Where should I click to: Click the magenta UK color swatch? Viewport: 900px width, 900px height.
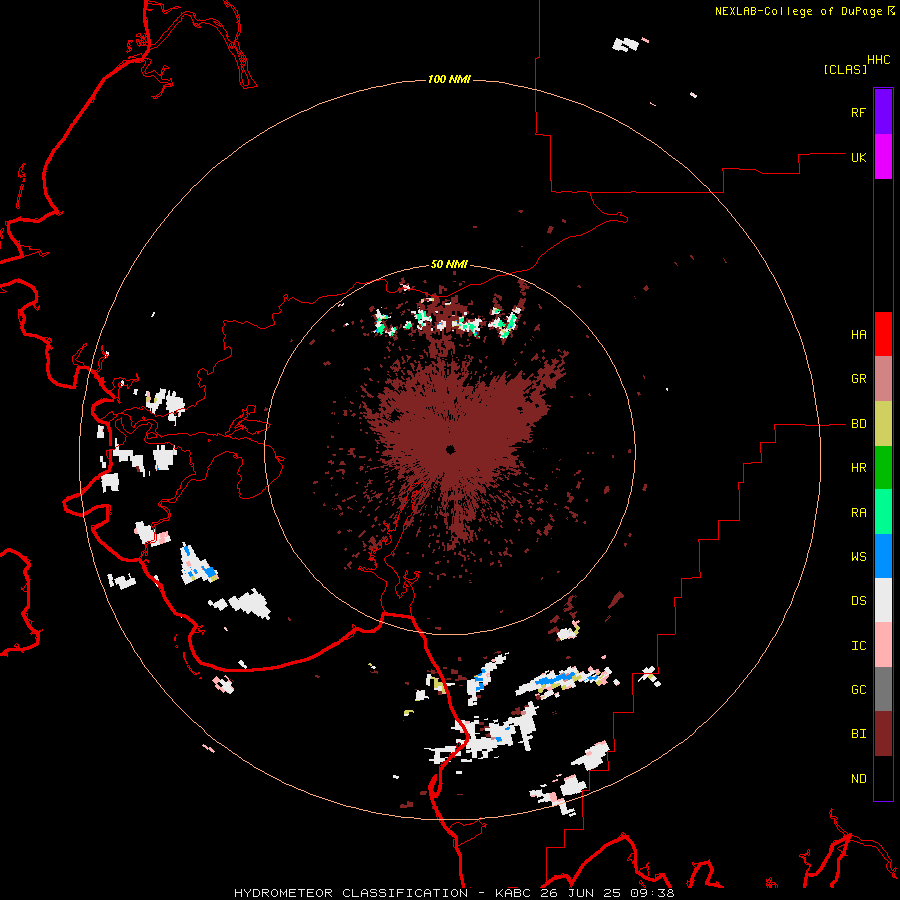click(883, 157)
